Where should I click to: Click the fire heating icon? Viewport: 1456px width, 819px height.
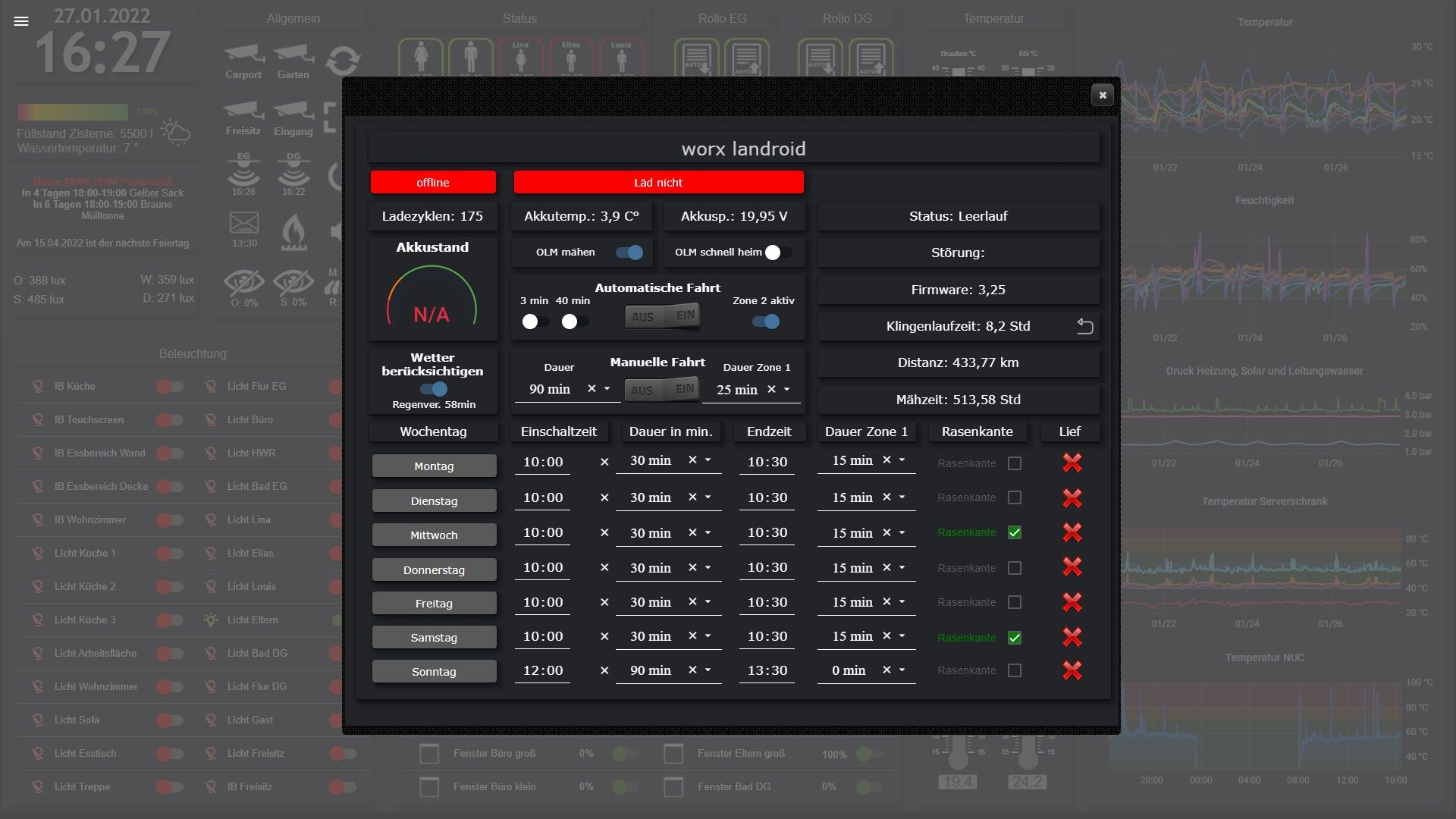pyautogui.click(x=293, y=231)
